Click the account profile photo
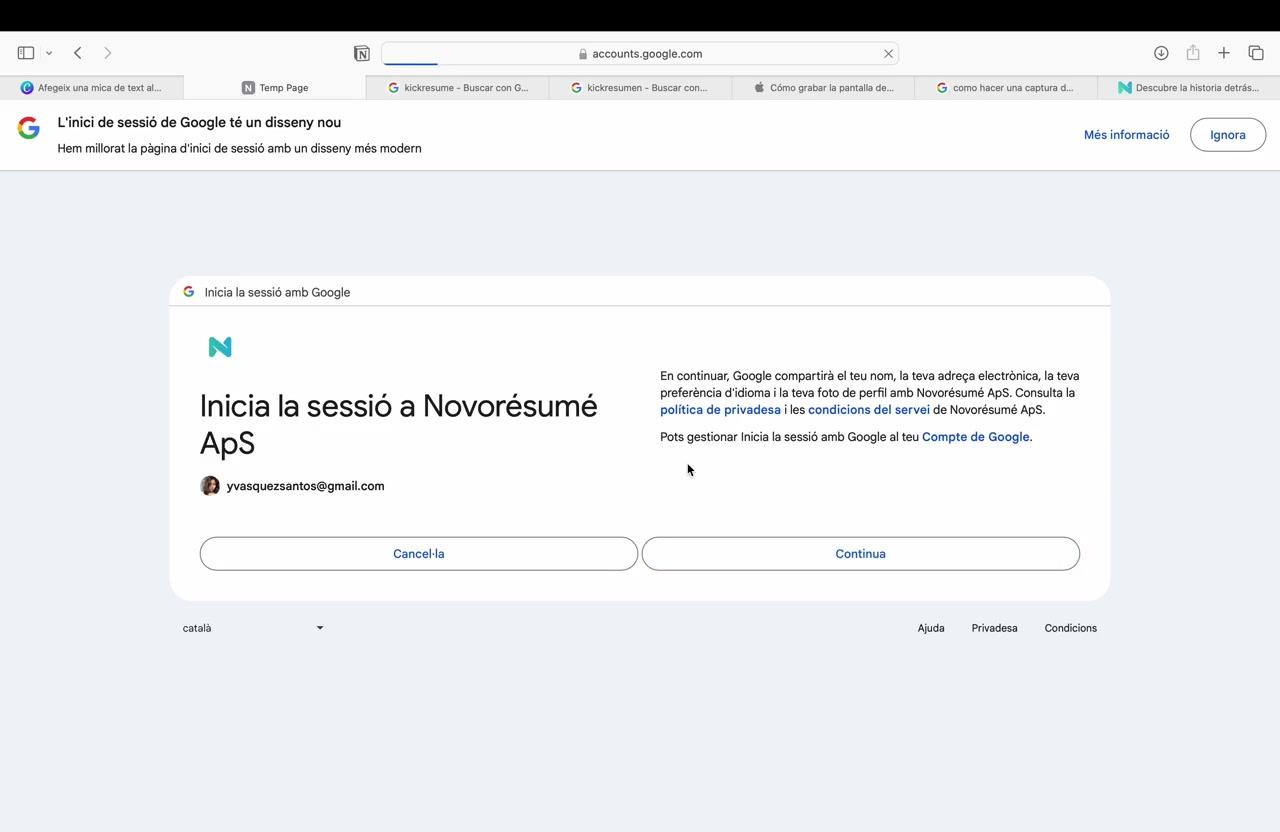This screenshot has width=1280, height=832. pos(210,486)
